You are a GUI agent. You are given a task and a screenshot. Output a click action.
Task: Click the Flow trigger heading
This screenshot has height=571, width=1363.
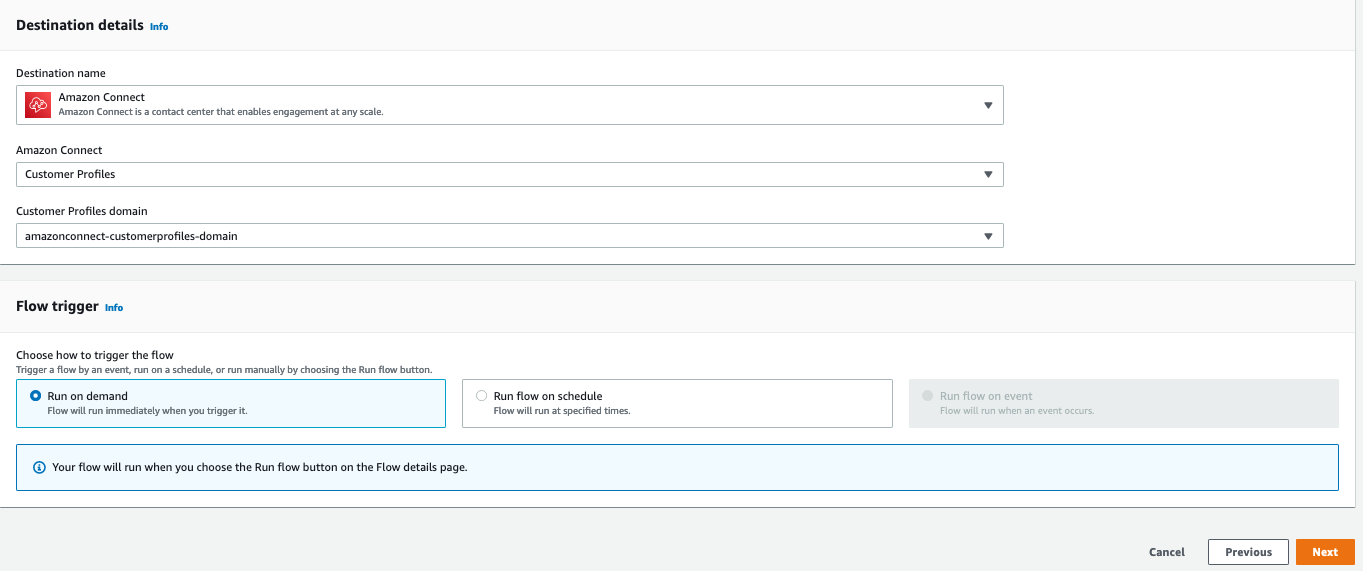point(57,306)
